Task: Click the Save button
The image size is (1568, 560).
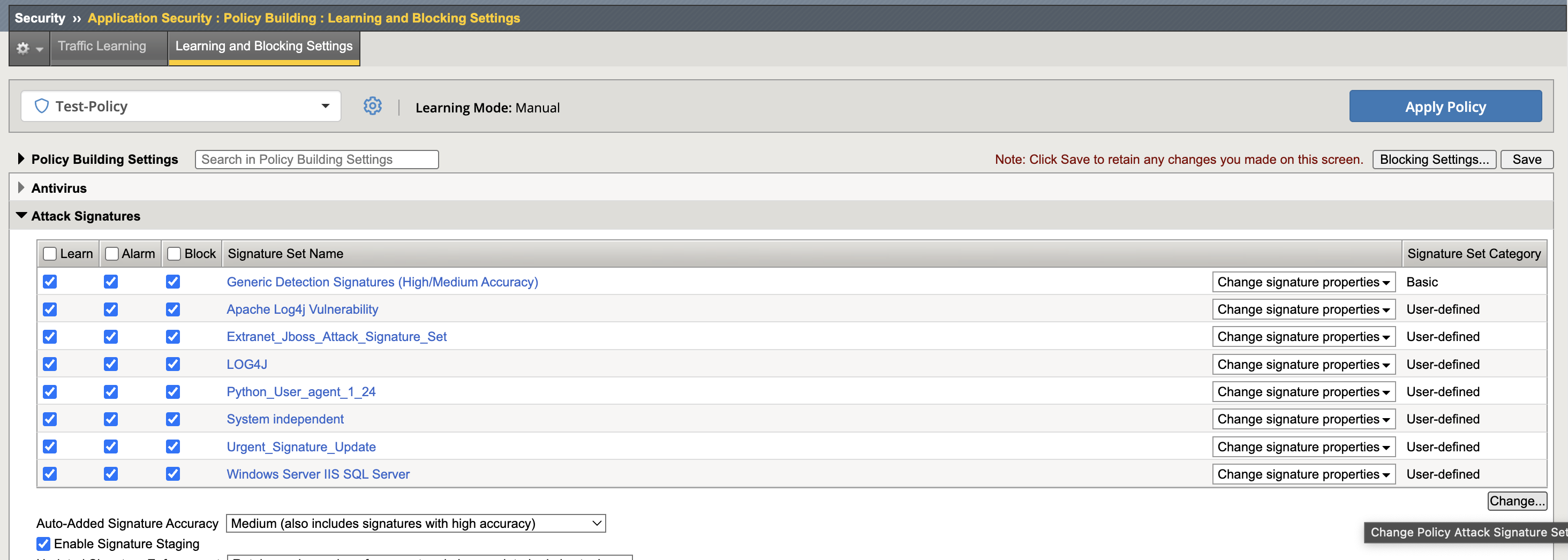Action: [1527, 160]
